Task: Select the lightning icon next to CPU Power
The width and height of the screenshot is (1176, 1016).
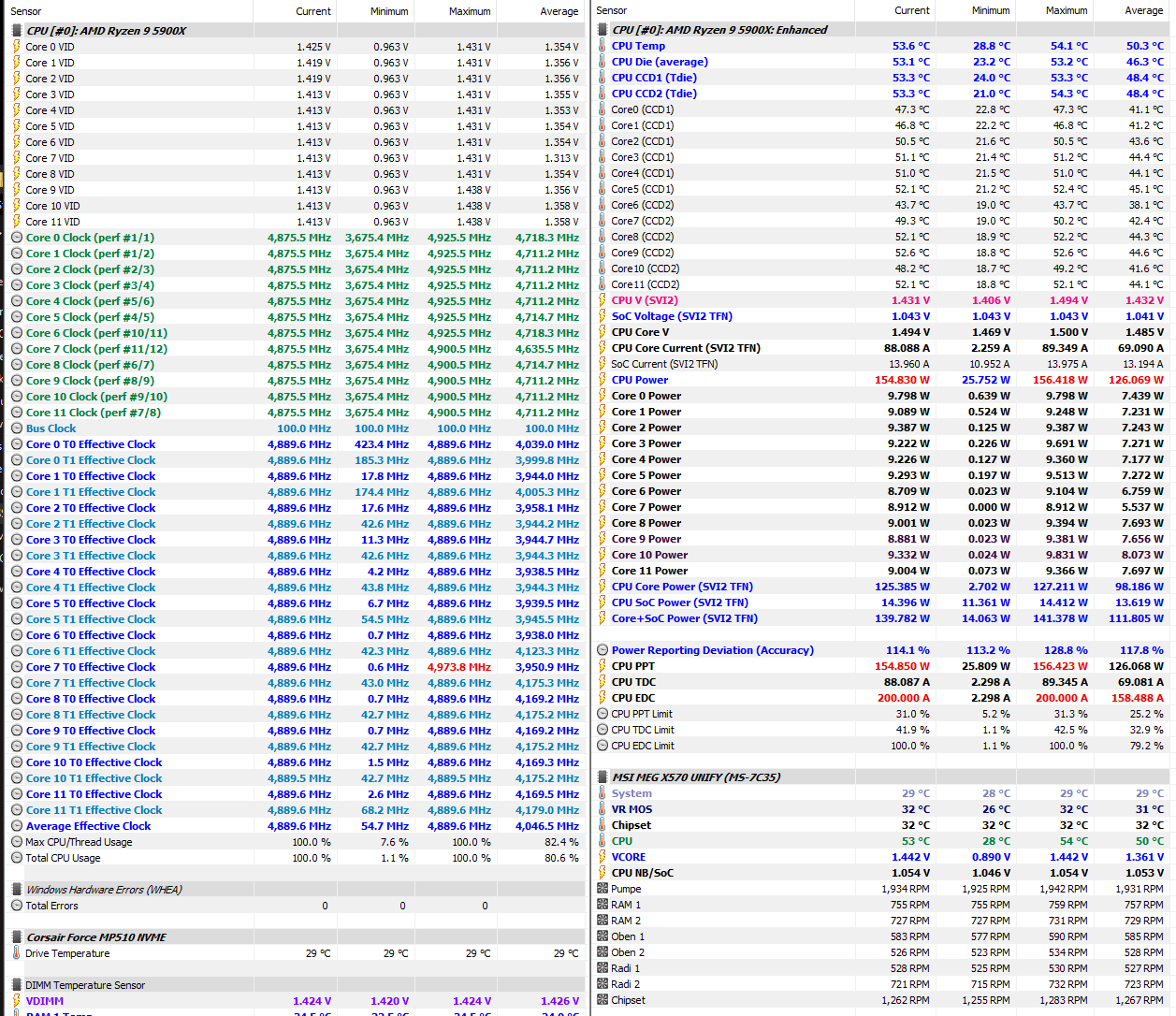Action: pos(602,380)
